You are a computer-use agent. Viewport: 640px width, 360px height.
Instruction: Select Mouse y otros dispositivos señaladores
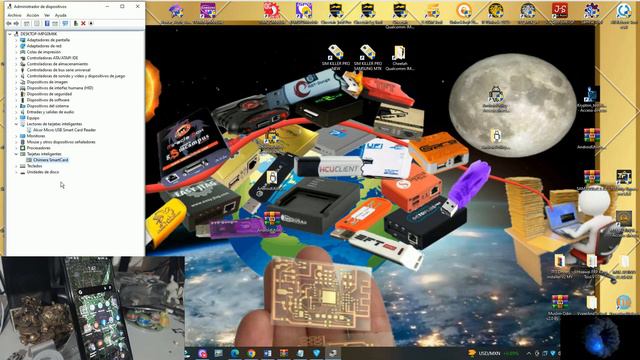click(58, 142)
